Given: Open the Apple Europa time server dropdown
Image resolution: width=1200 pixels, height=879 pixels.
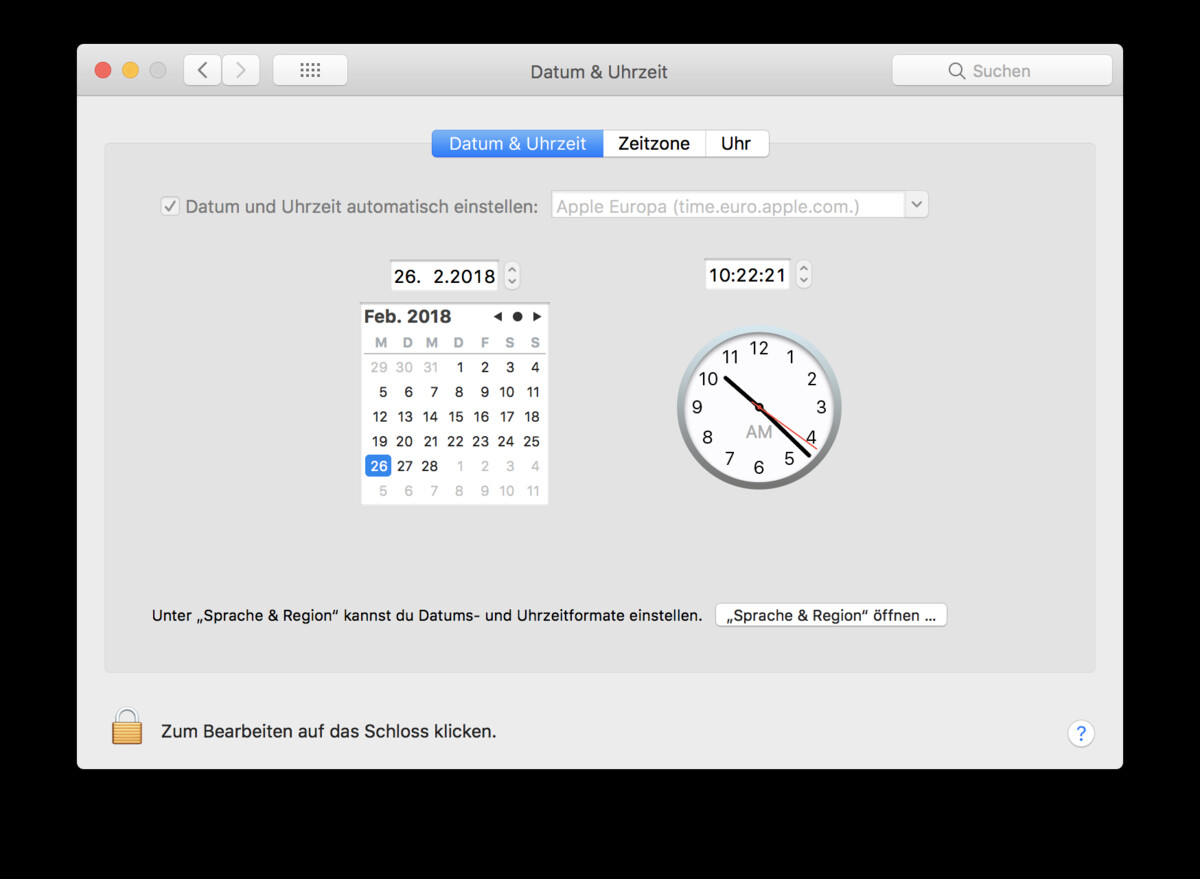Looking at the screenshot, I should [916, 204].
